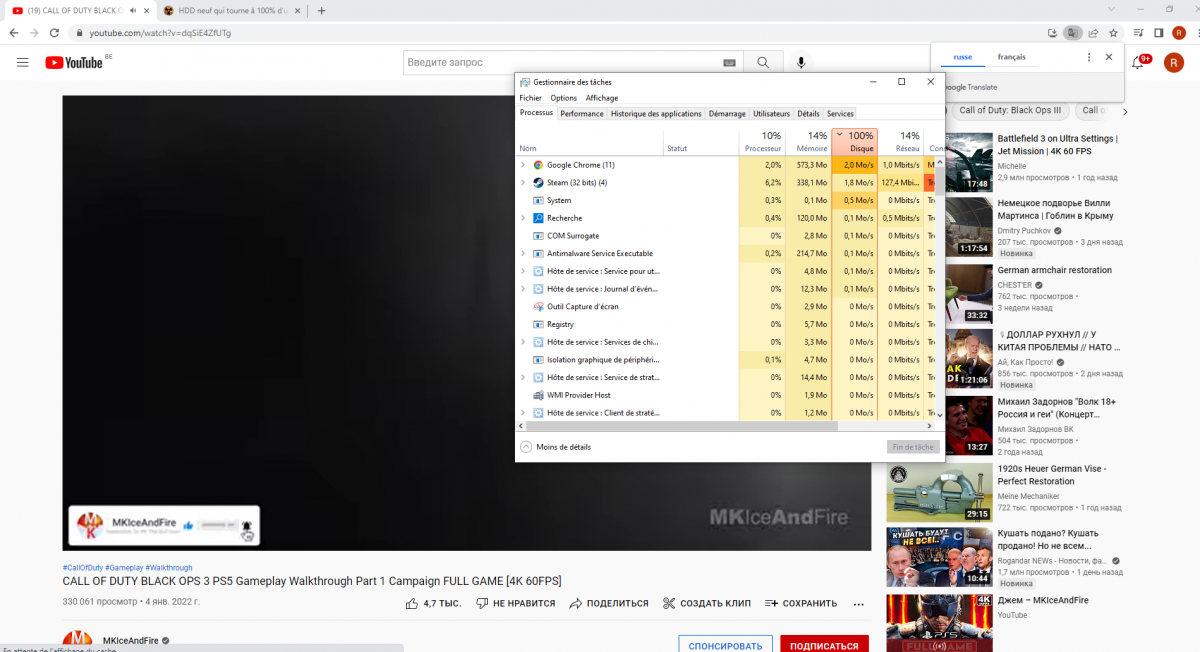This screenshot has width=1200, height=652.
Task: Mute the Call of Duty tab audio icon
Action: click(133, 10)
